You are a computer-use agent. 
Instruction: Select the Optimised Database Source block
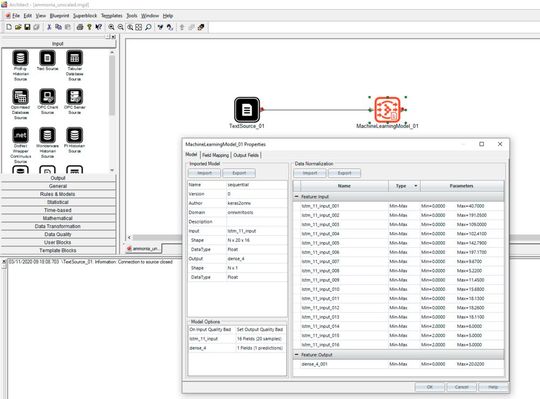point(21,97)
